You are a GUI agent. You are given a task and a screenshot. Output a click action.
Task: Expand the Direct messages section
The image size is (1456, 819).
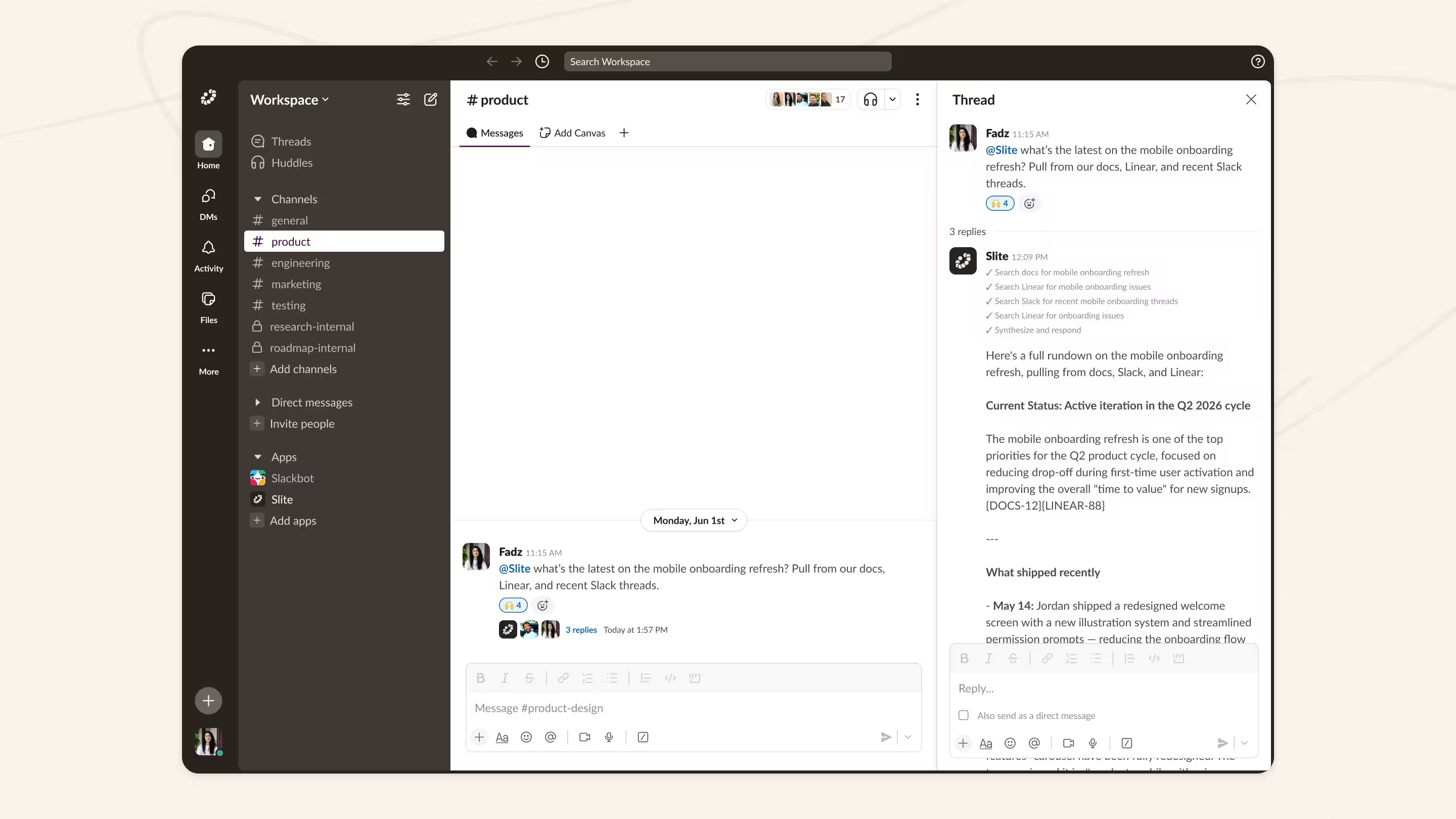pyautogui.click(x=258, y=402)
